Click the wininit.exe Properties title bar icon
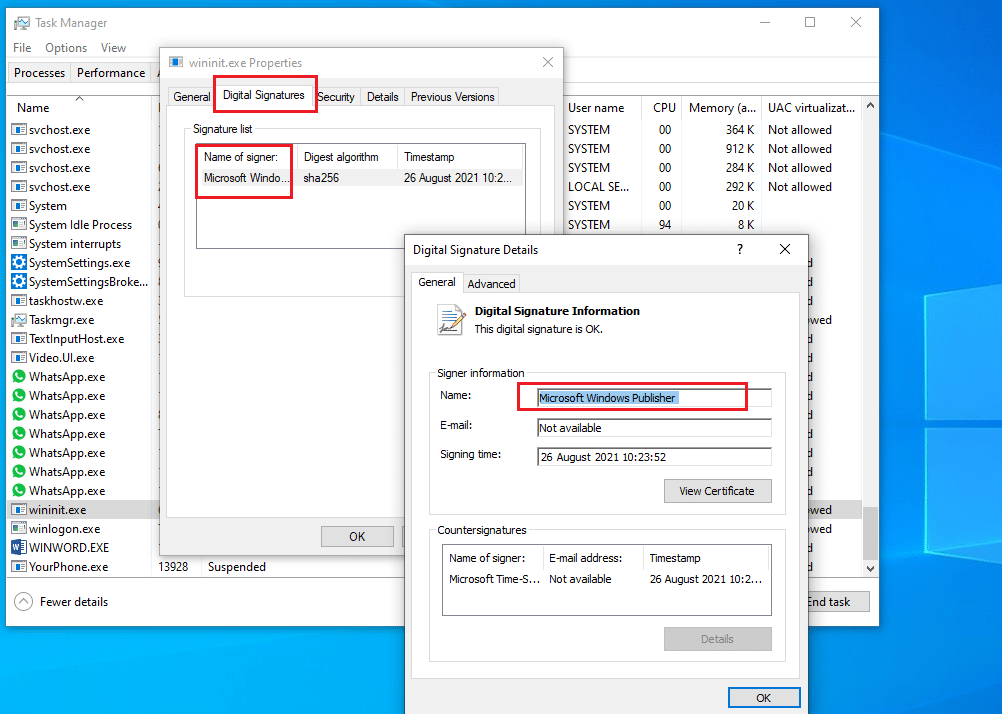The image size is (1002, 714). pyautogui.click(x=176, y=62)
